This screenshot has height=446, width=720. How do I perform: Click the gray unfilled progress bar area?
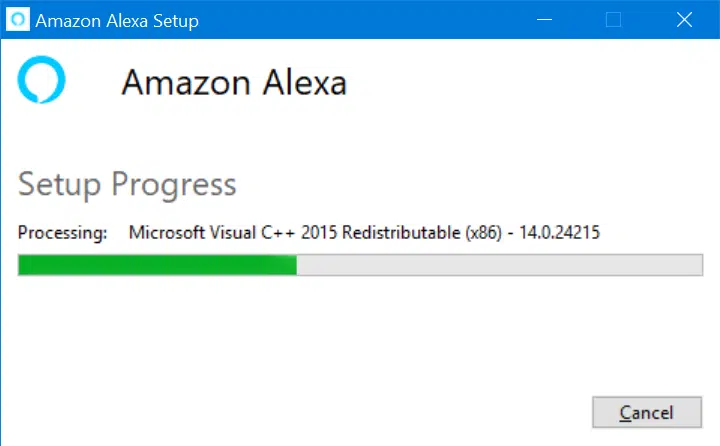point(500,265)
